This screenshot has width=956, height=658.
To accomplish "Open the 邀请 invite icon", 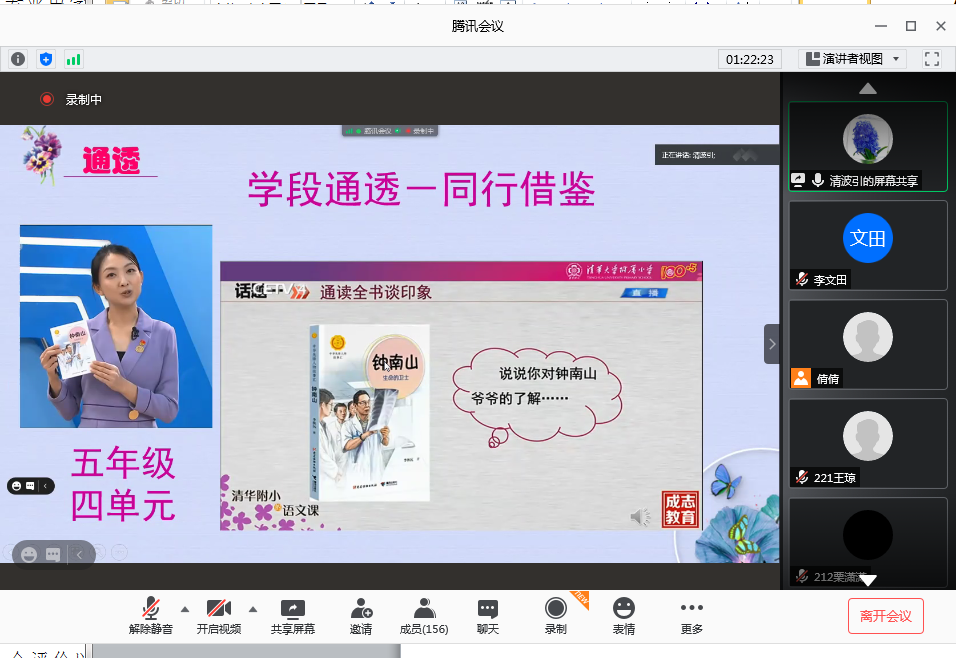I will click(x=361, y=616).
